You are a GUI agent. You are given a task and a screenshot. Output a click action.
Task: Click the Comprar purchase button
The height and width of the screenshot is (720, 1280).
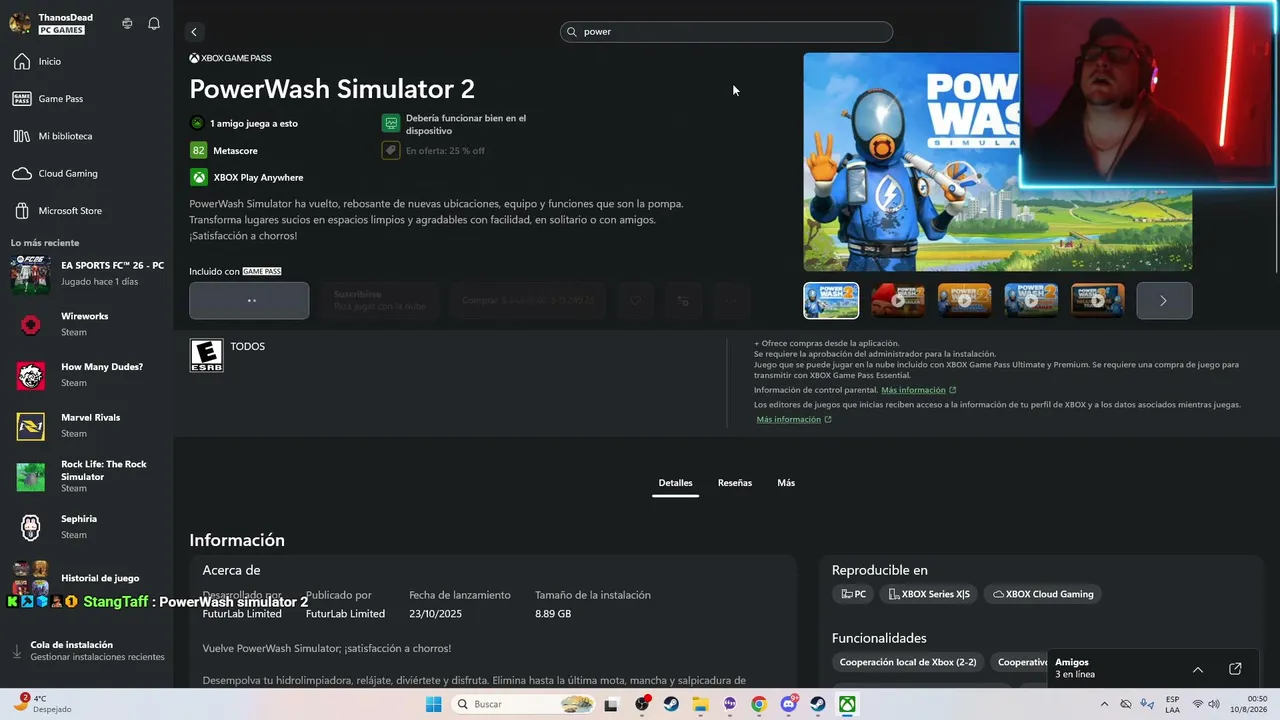pos(528,300)
